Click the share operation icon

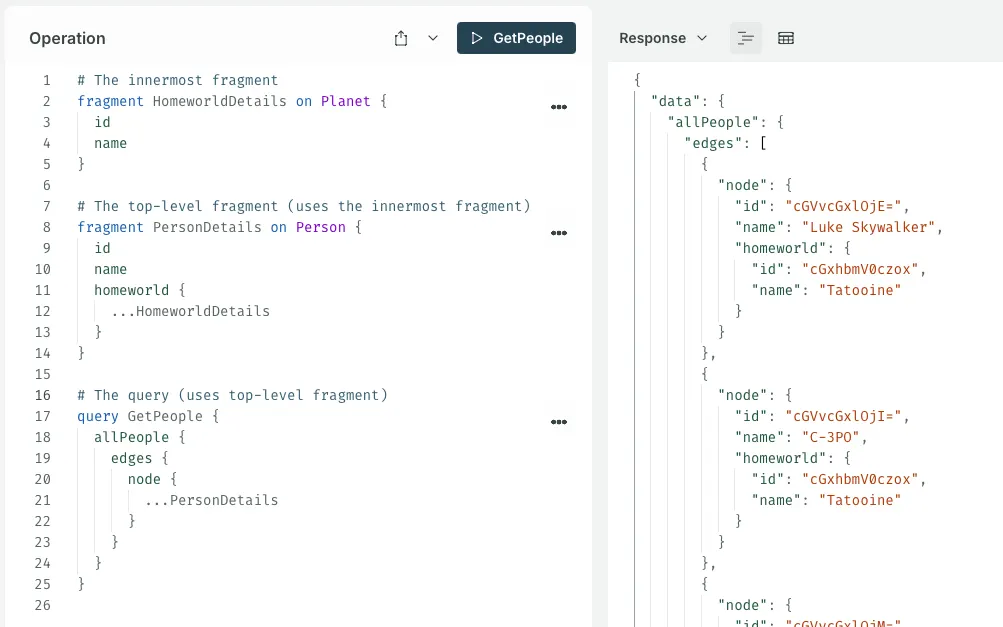pyautogui.click(x=401, y=37)
